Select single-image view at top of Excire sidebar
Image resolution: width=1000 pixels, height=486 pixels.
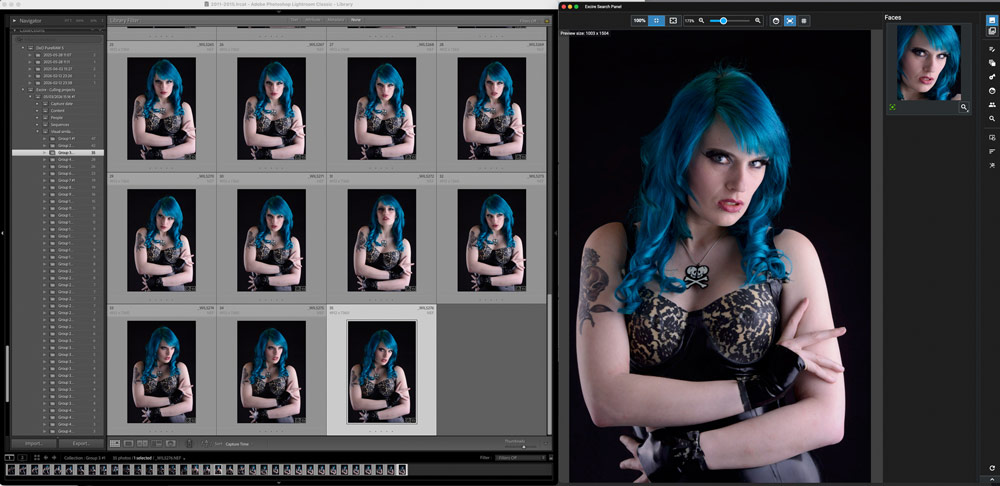point(992,20)
